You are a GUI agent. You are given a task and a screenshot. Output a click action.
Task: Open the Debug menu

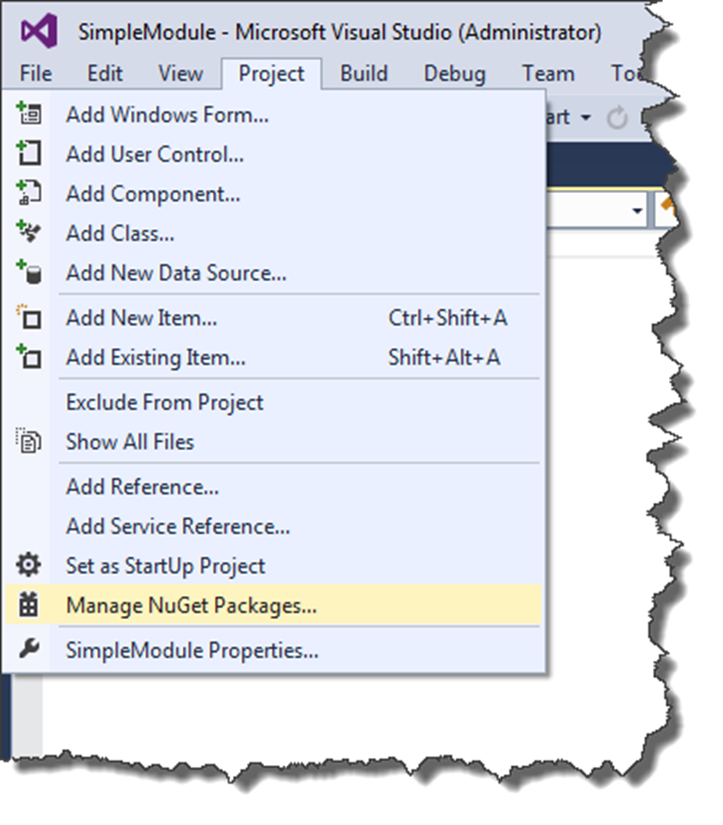[454, 74]
